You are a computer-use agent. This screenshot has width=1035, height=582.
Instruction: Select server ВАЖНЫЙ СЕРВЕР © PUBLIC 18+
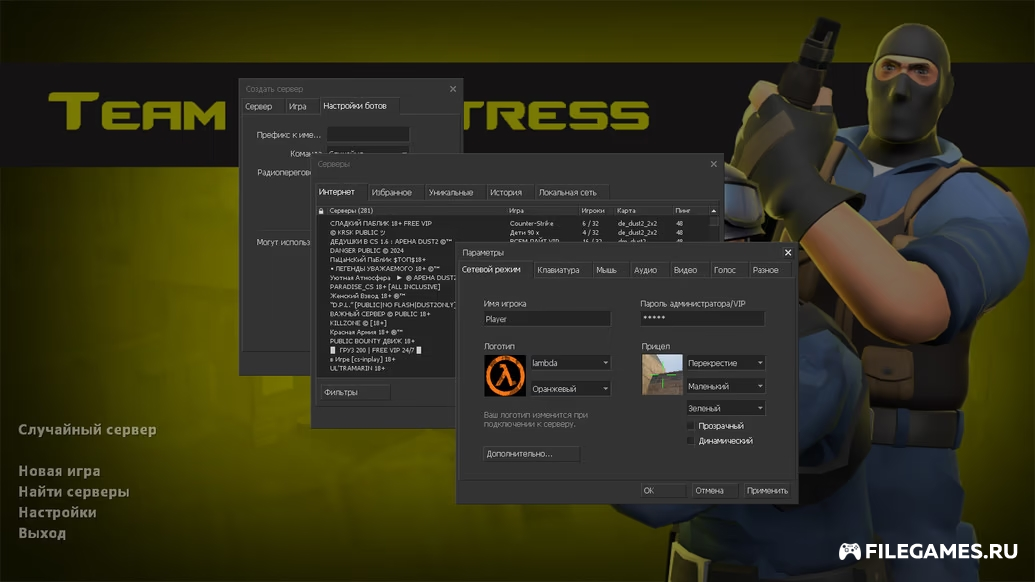[x=380, y=314]
